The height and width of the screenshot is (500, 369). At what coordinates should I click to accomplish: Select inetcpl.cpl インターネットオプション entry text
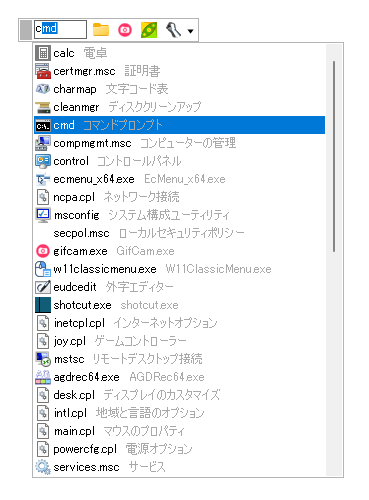click(135, 323)
